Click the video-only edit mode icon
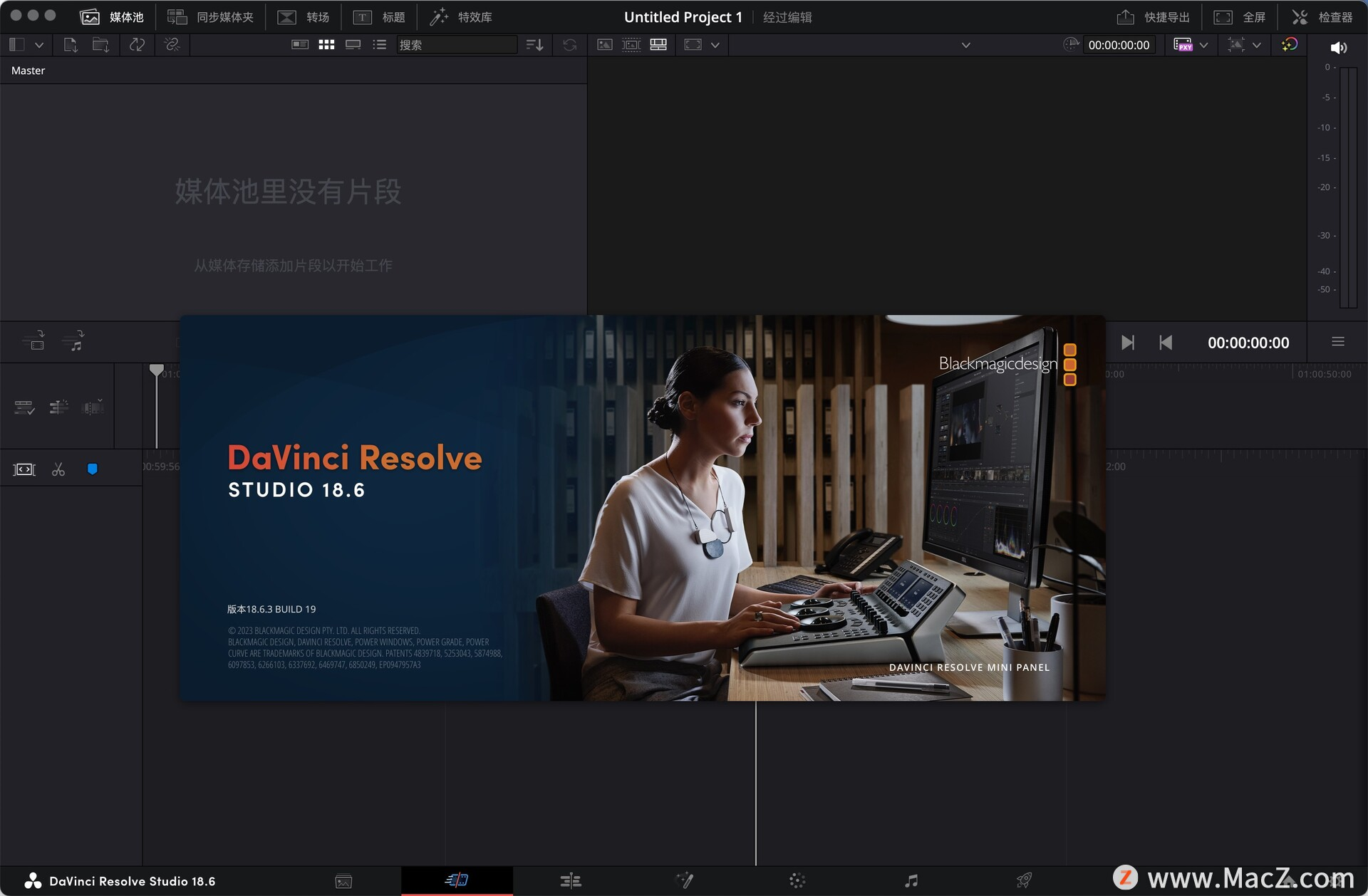This screenshot has height=896, width=1368. point(33,342)
